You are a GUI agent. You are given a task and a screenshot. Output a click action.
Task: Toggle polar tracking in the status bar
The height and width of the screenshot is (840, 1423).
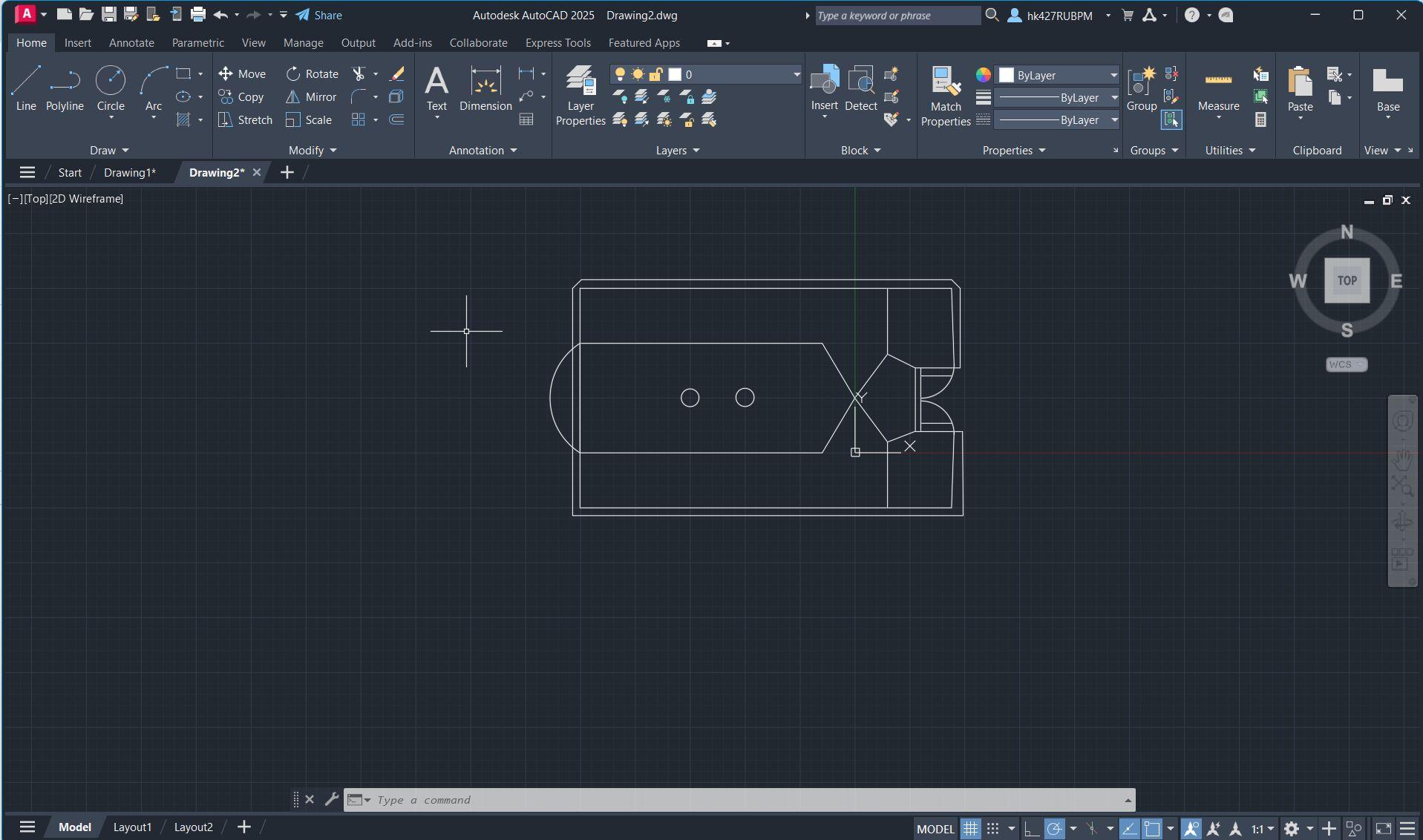(x=1054, y=828)
